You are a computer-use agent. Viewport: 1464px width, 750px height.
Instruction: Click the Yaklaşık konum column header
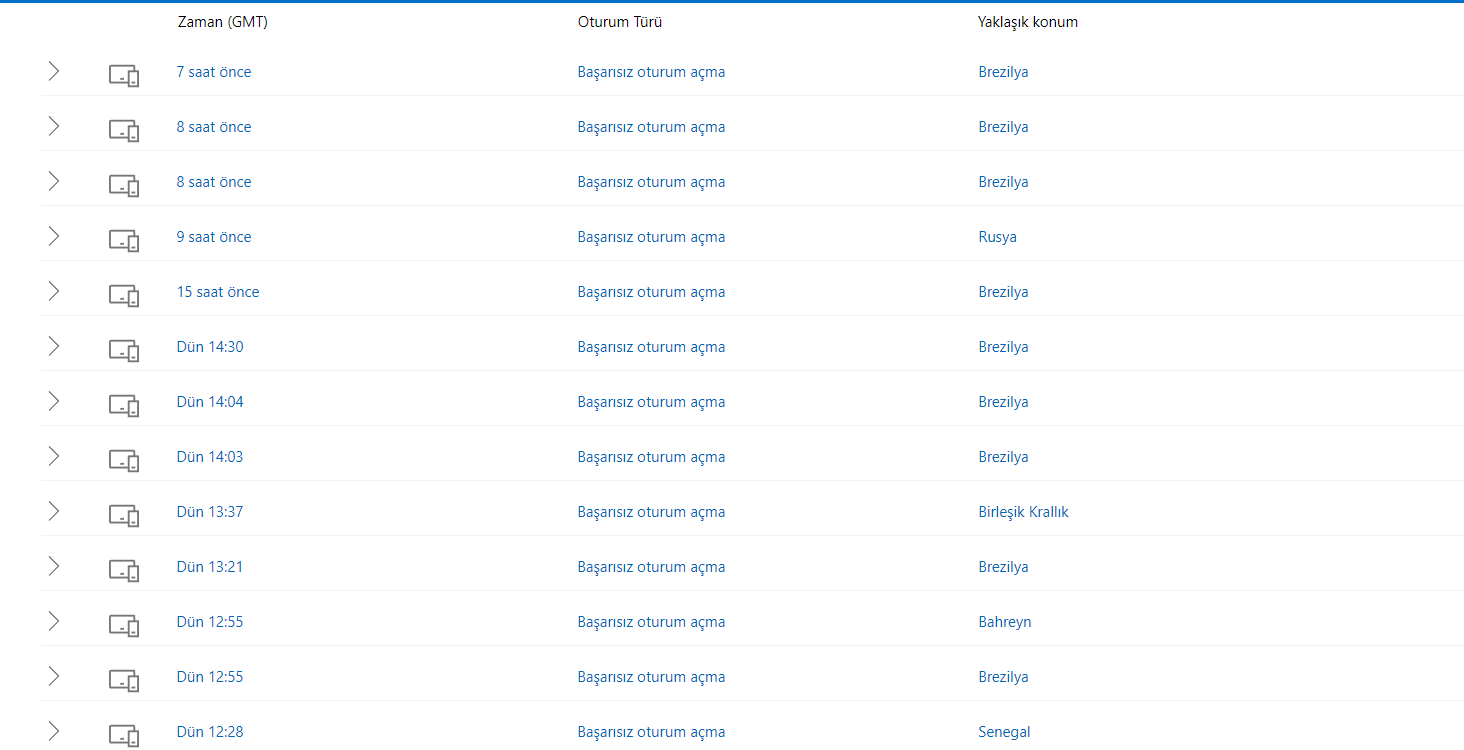coord(1027,22)
